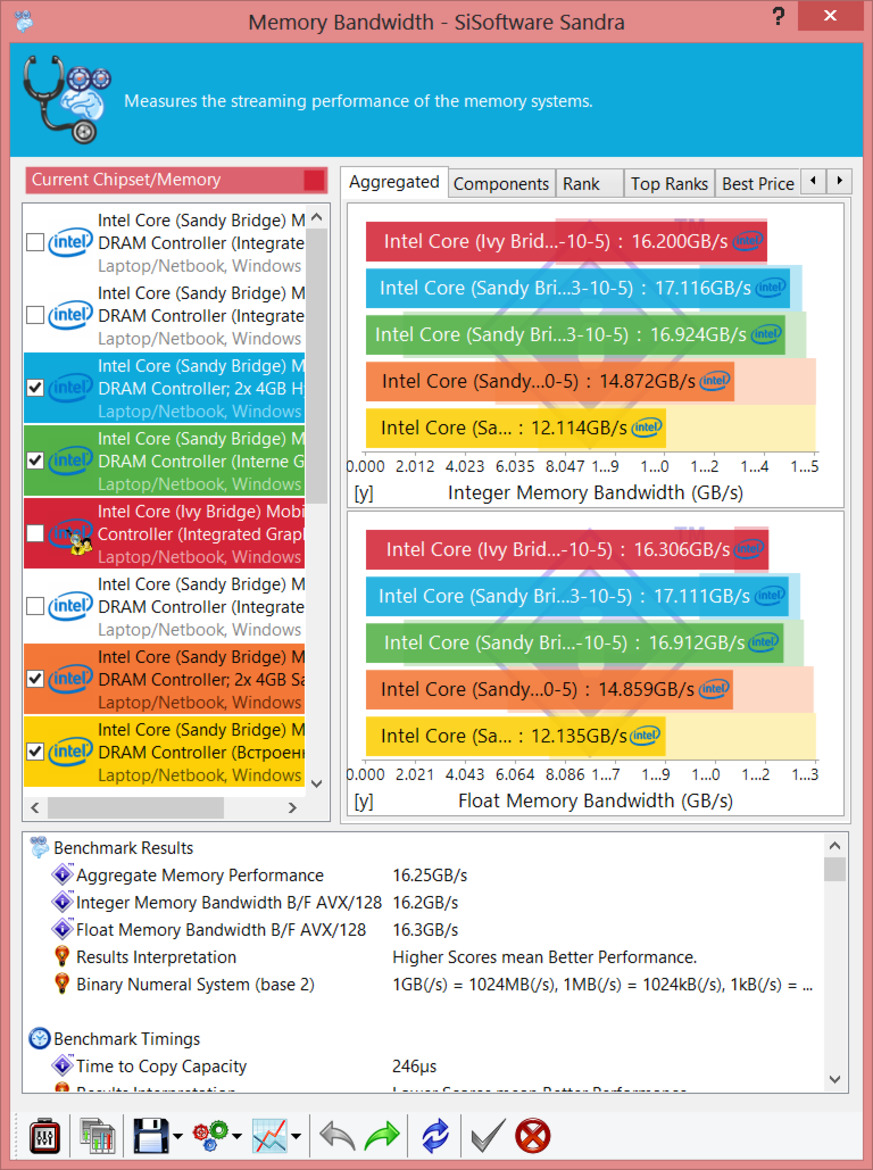Click the Sandra app icon in title bar
The image size is (873, 1170).
pyautogui.click(x=24, y=20)
